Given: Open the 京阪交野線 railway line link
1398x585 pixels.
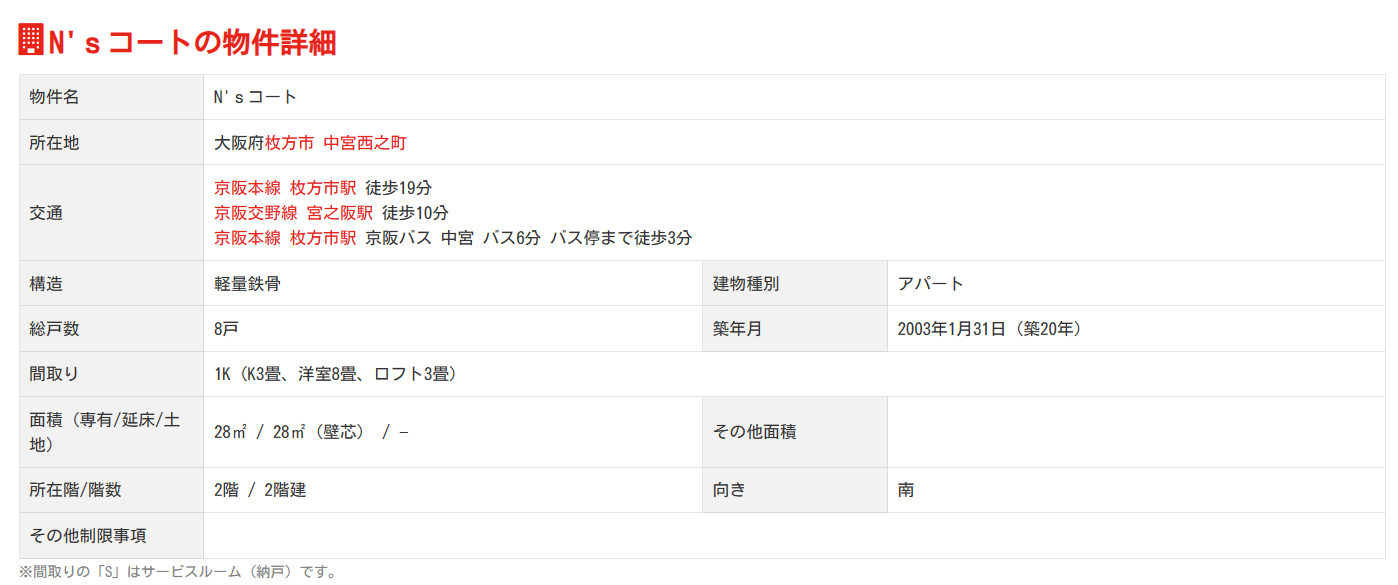Looking at the screenshot, I should pyautogui.click(x=256, y=213).
